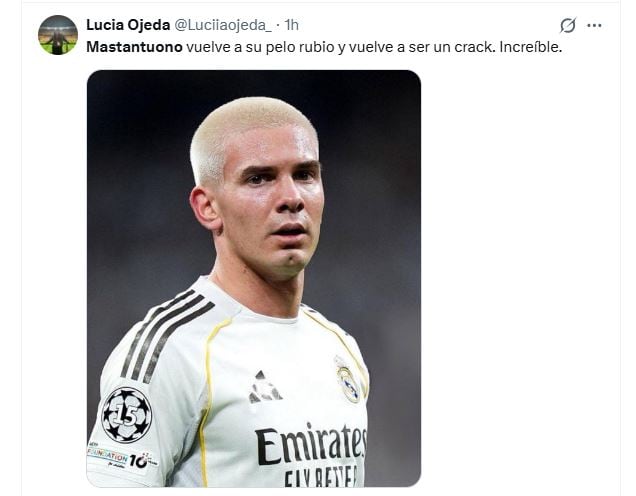
Task: Open the Grok explain post icon
Action: tap(568, 25)
